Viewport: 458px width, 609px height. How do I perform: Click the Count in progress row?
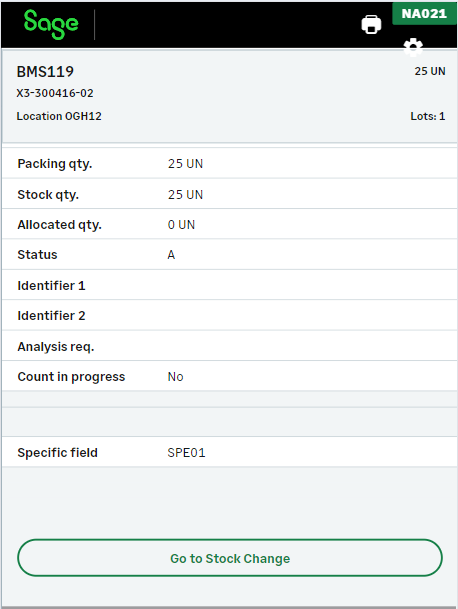point(230,376)
